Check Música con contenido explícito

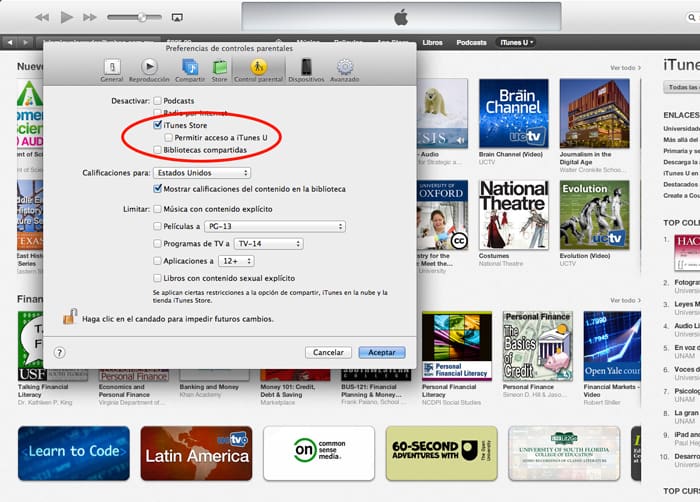[x=158, y=209]
